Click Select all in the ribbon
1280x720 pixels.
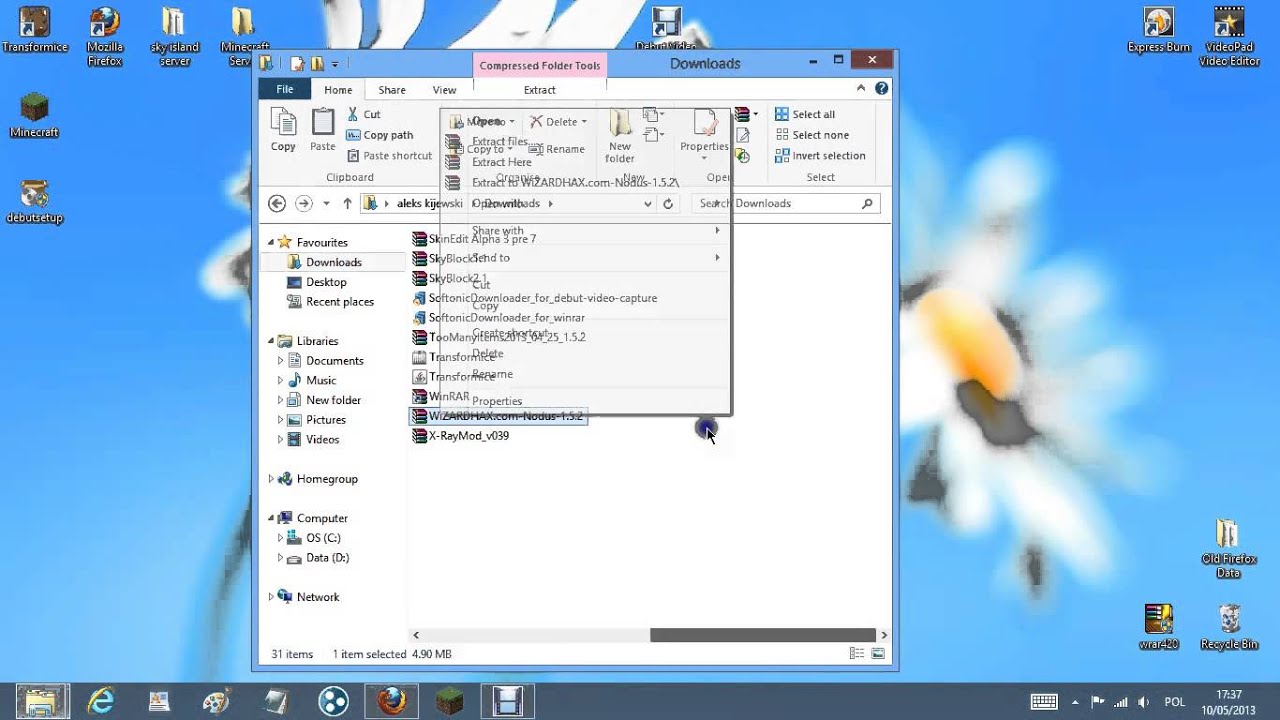point(805,114)
